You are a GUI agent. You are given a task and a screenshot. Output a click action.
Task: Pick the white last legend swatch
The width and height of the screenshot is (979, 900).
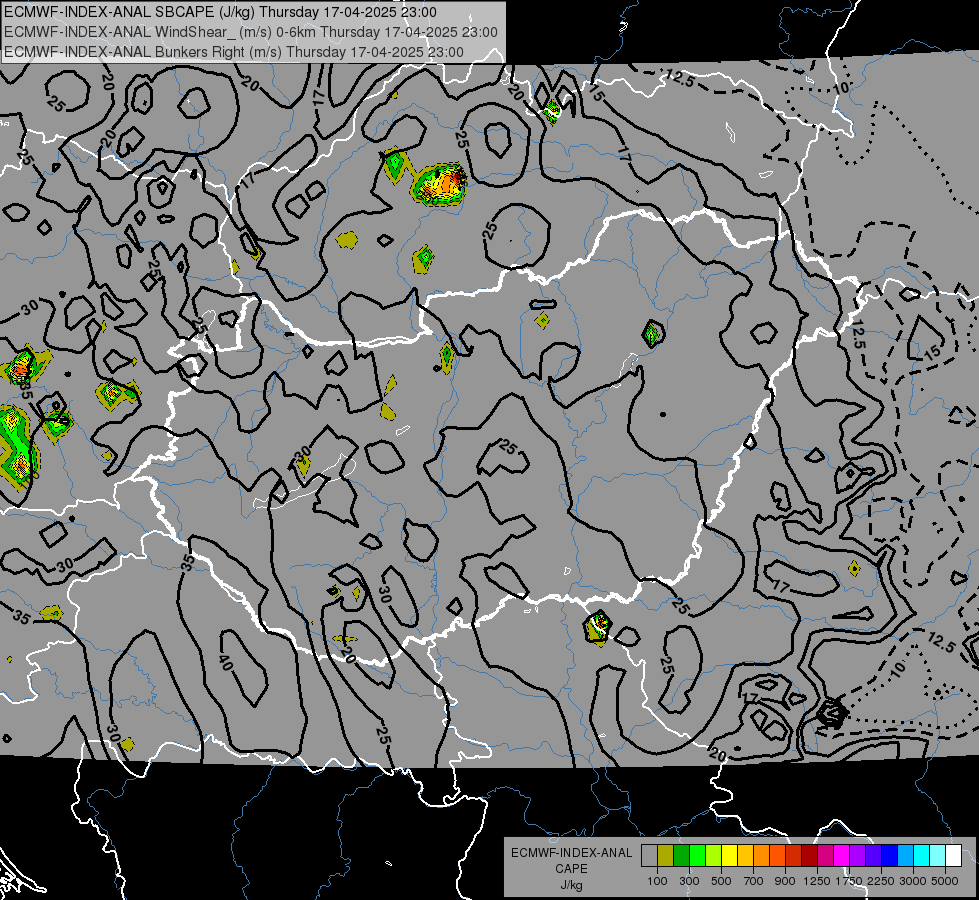coord(953,856)
